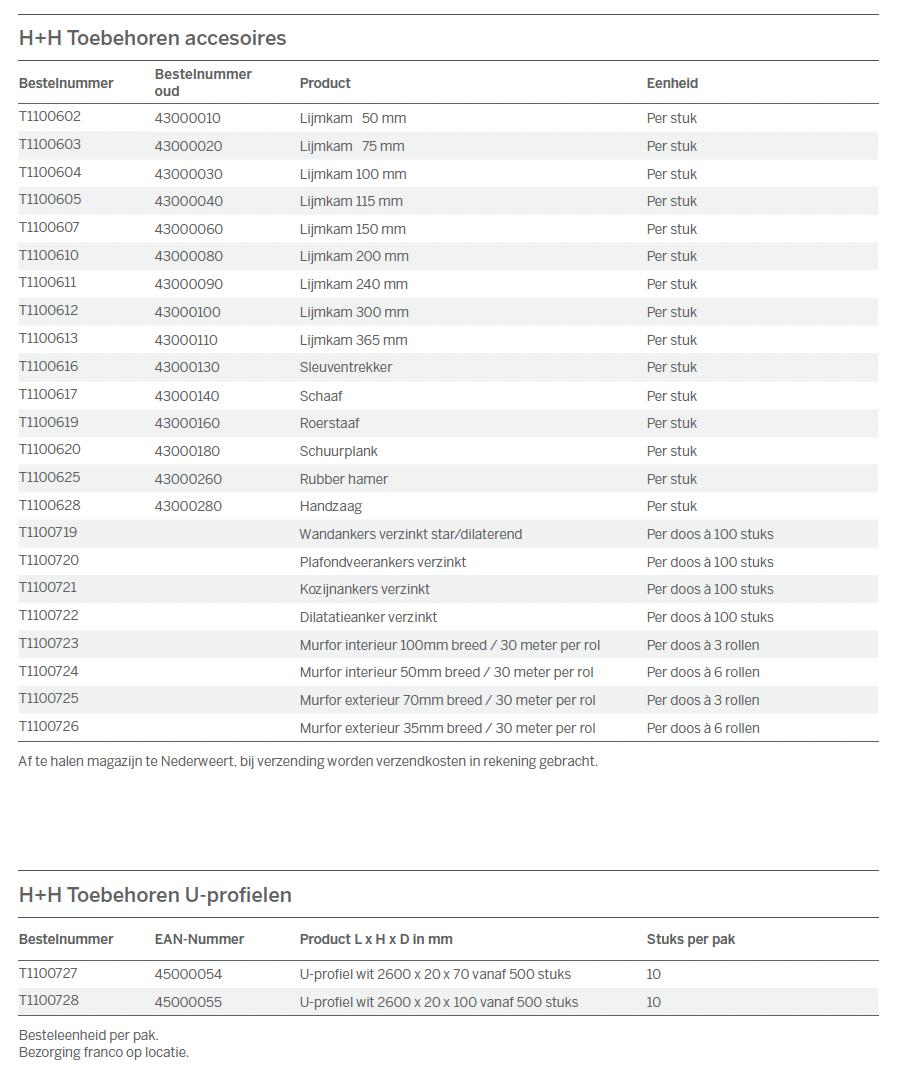The height and width of the screenshot is (1076, 900).
Task: Click the 'Stuks per pak' column header
Action: [x=691, y=939]
